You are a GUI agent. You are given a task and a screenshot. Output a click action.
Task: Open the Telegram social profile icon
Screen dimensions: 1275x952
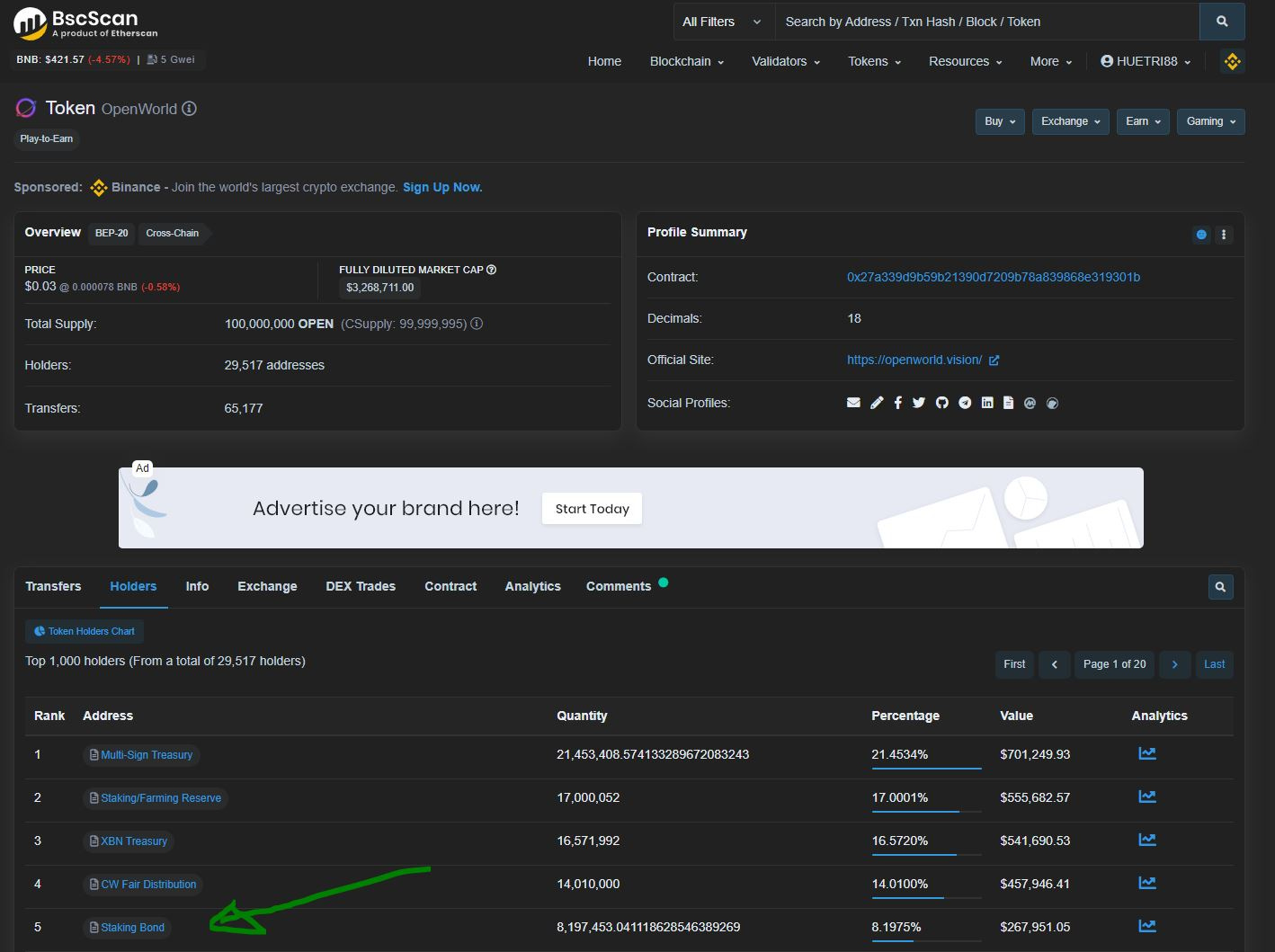tap(965, 403)
